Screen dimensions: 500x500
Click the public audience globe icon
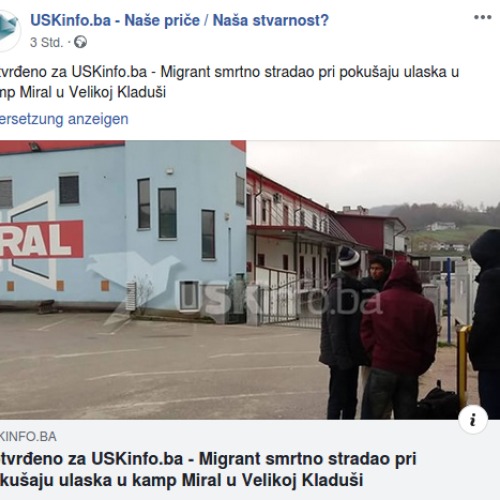[80, 42]
